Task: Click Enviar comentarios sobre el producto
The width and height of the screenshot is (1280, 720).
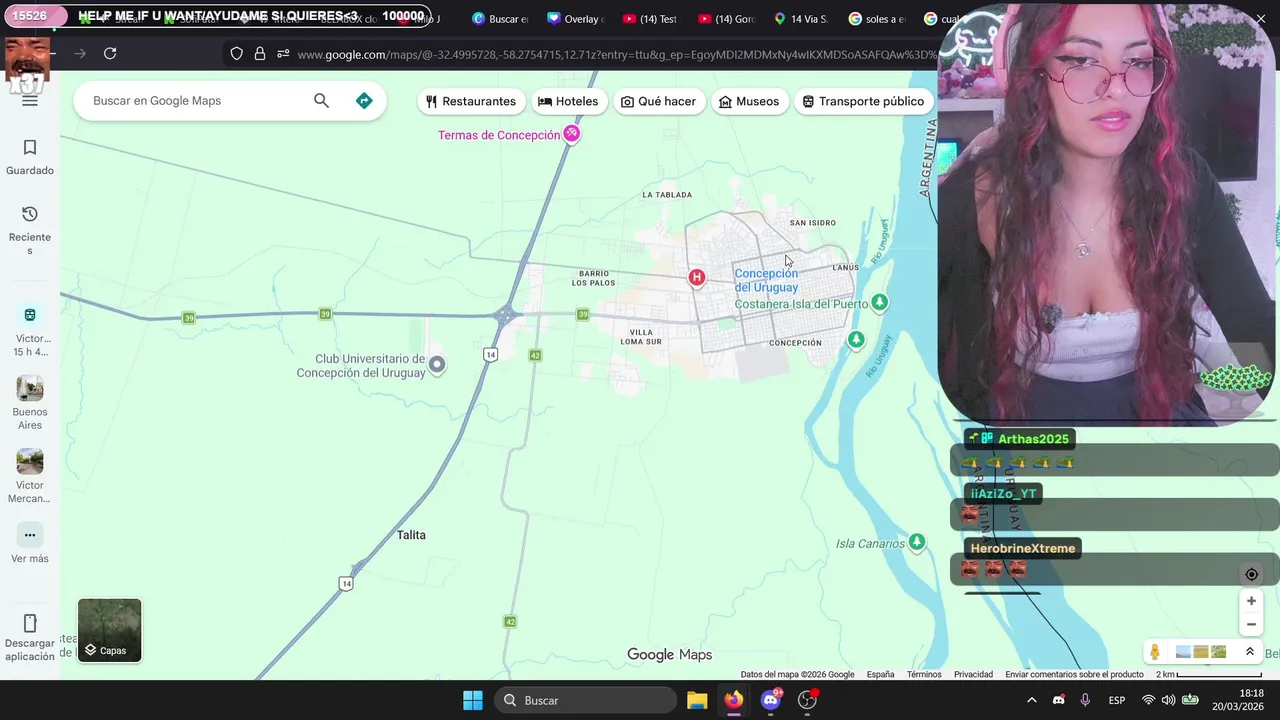Action: pyautogui.click(x=1074, y=674)
